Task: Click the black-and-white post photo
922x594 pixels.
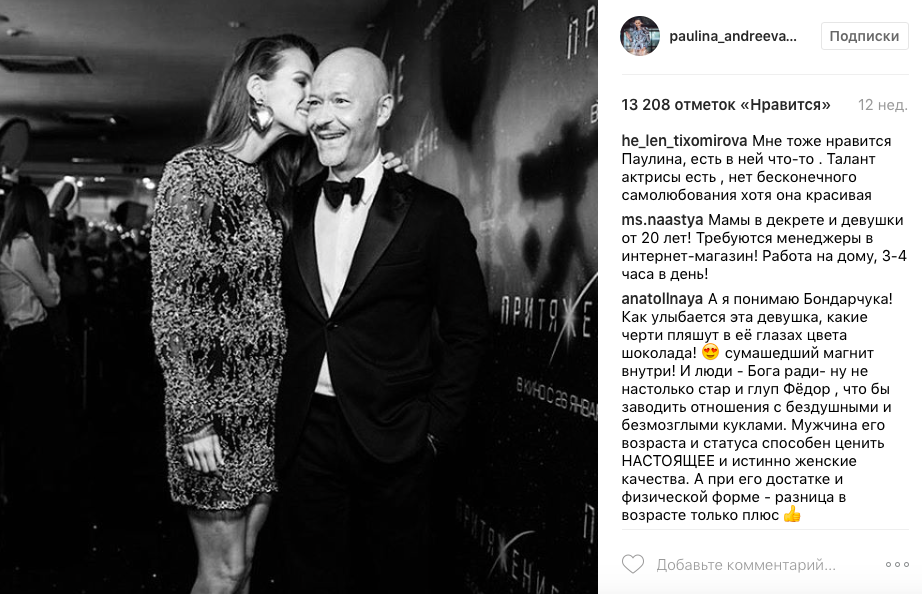Action: (299, 297)
